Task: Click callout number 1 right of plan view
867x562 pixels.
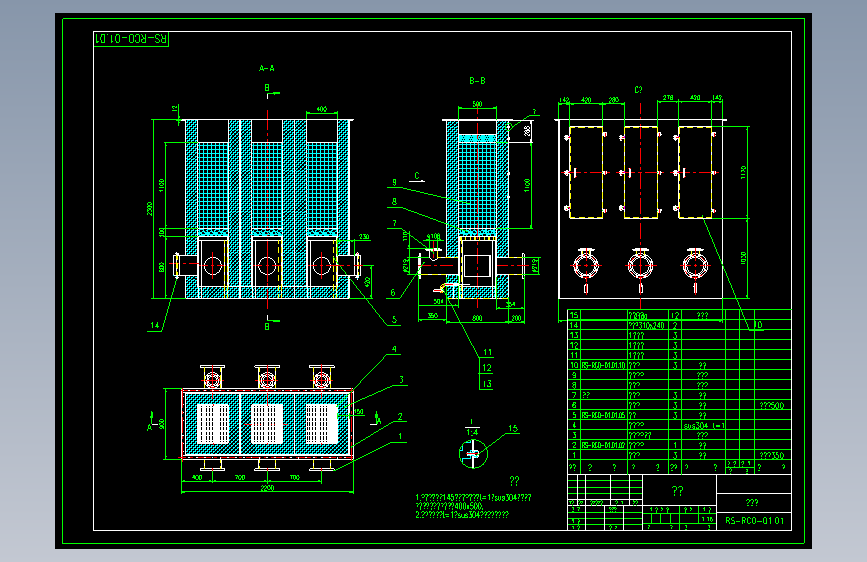Action: (400, 436)
